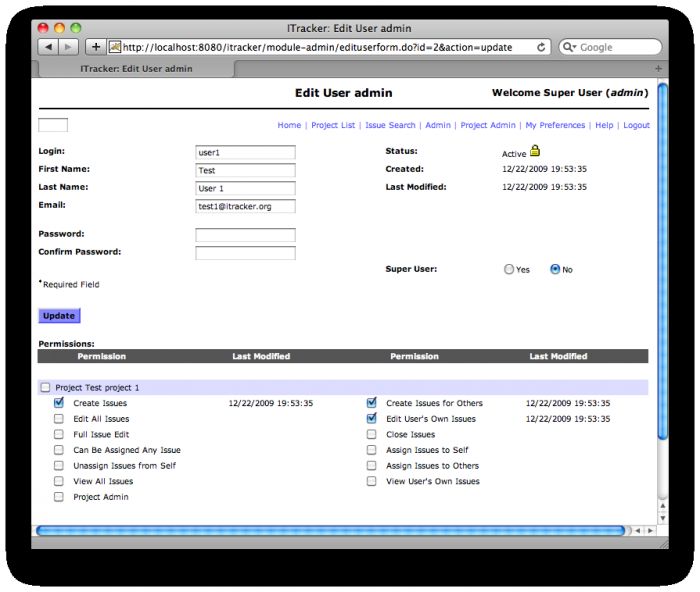The image size is (700, 592).
Task: Click the browser URL address field
Action: (327, 47)
